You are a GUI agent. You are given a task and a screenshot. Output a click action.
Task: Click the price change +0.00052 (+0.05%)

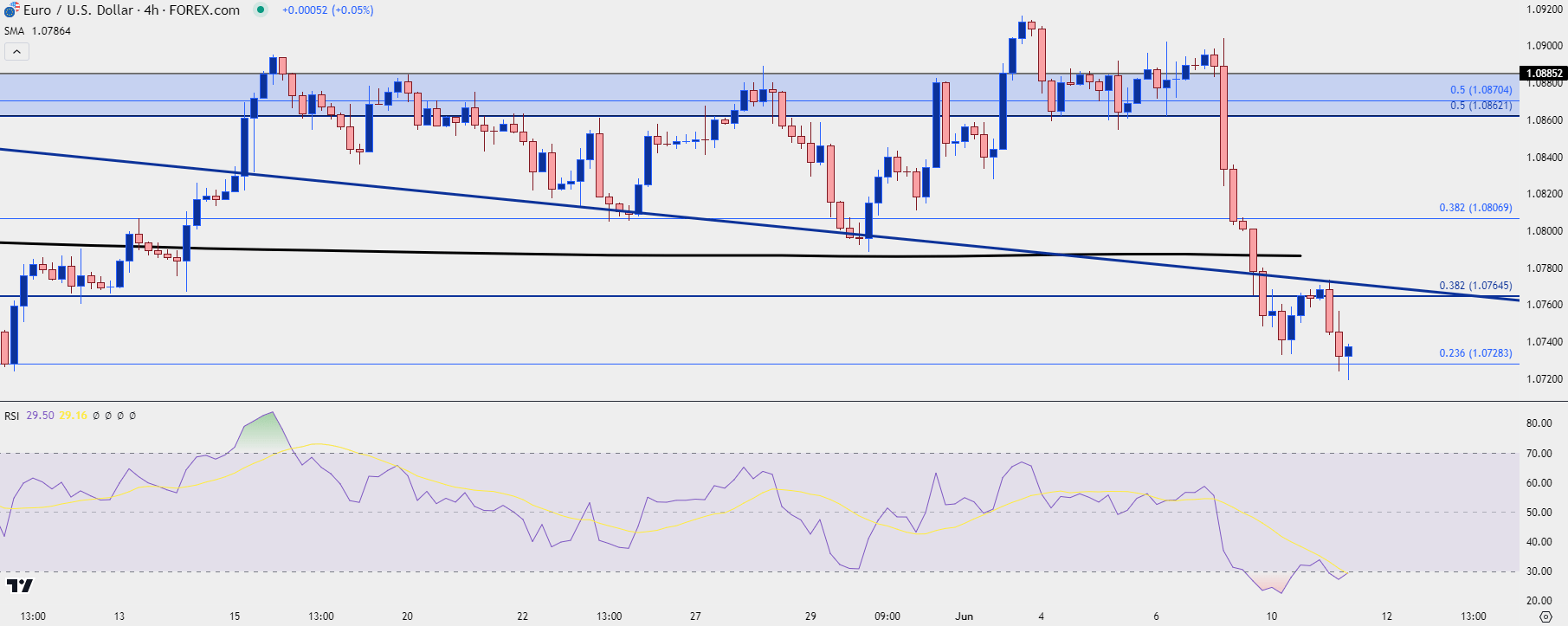pyautogui.click(x=328, y=10)
